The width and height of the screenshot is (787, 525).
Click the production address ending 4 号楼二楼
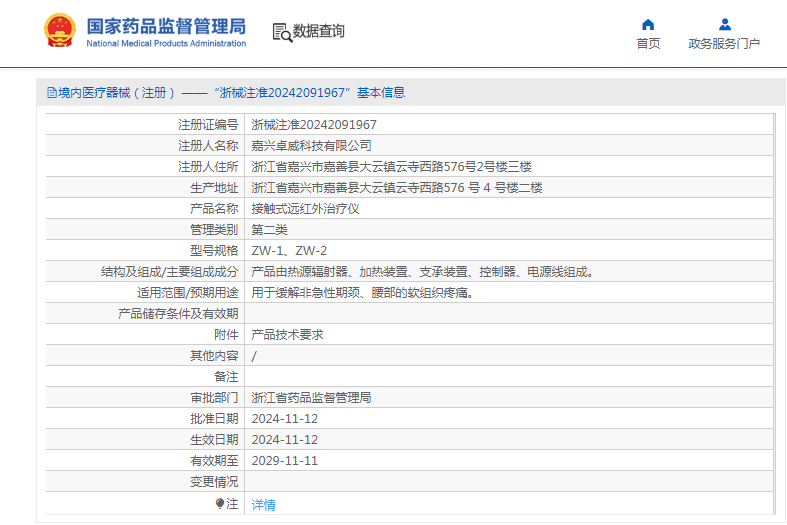coord(397,188)
